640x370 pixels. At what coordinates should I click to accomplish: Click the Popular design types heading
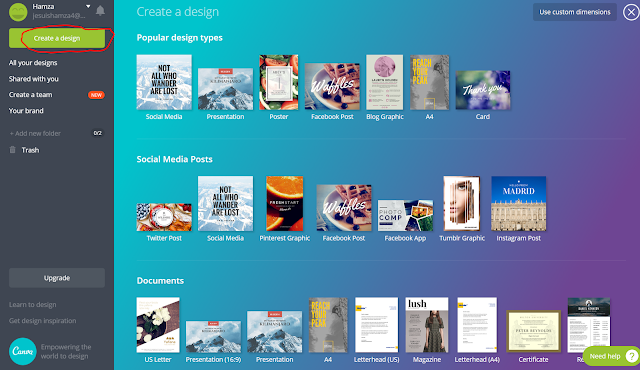pos(180,38)
